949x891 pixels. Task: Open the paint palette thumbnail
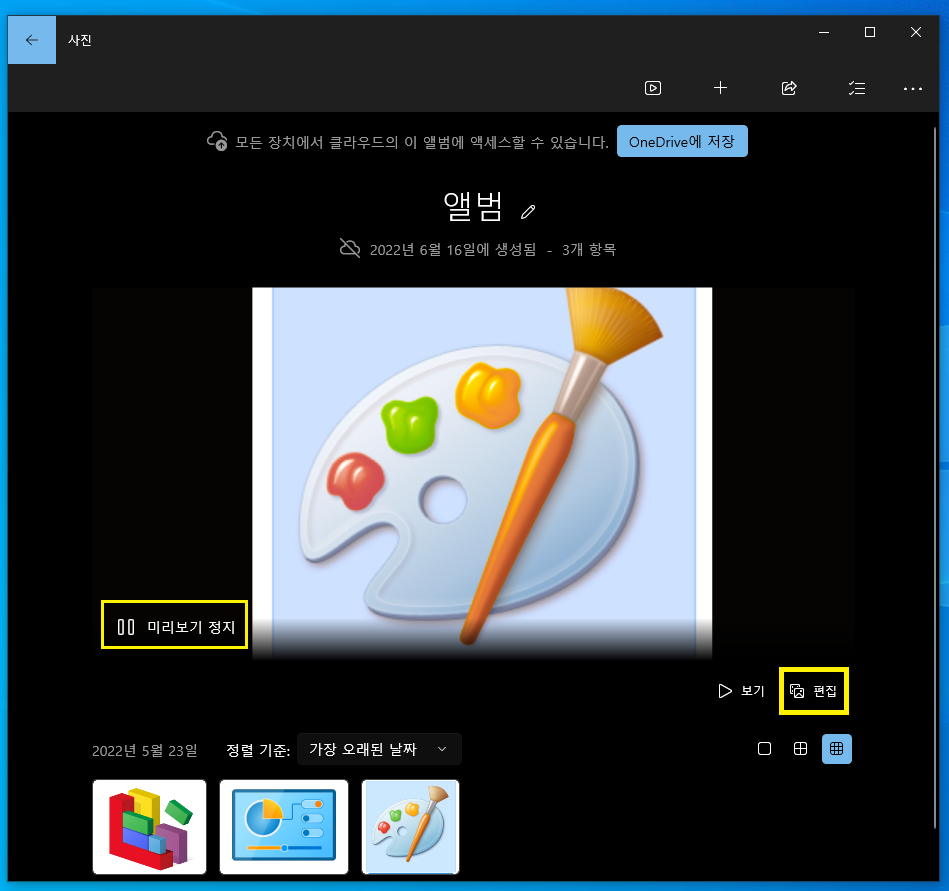[410, 827]
